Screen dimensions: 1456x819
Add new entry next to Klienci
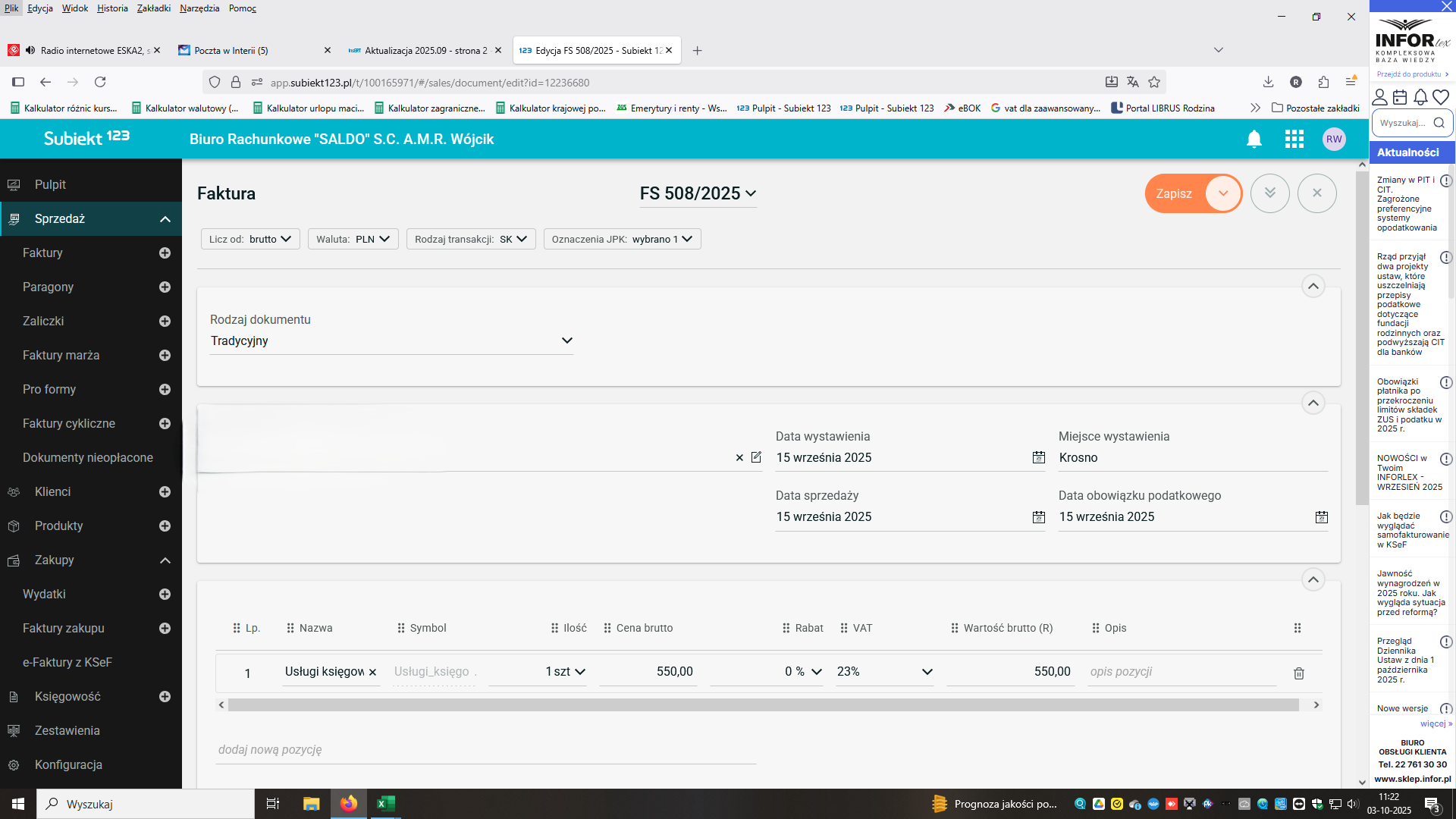point(165,492)
